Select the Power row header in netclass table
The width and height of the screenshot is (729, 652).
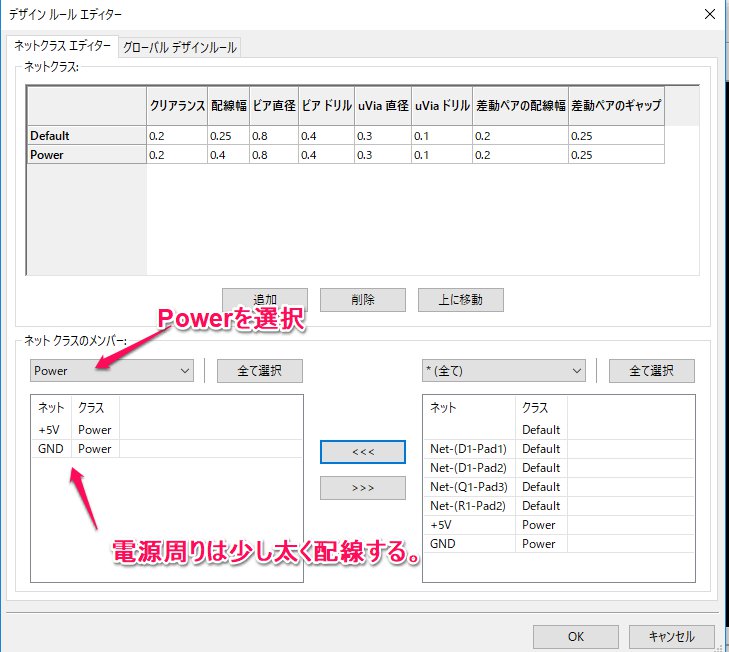[86, 155]
